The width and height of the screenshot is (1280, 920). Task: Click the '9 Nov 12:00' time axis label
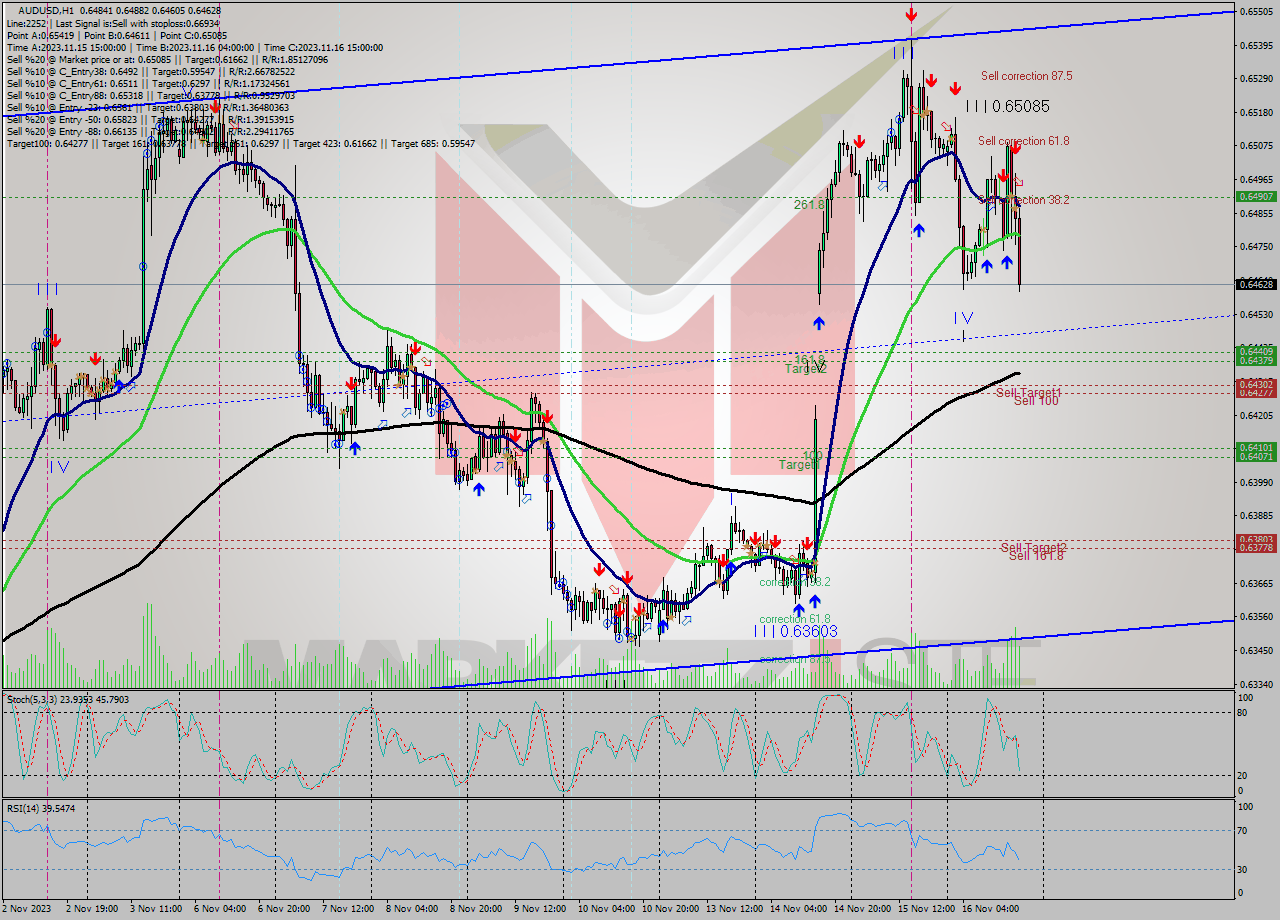click(x=542, y=909)
